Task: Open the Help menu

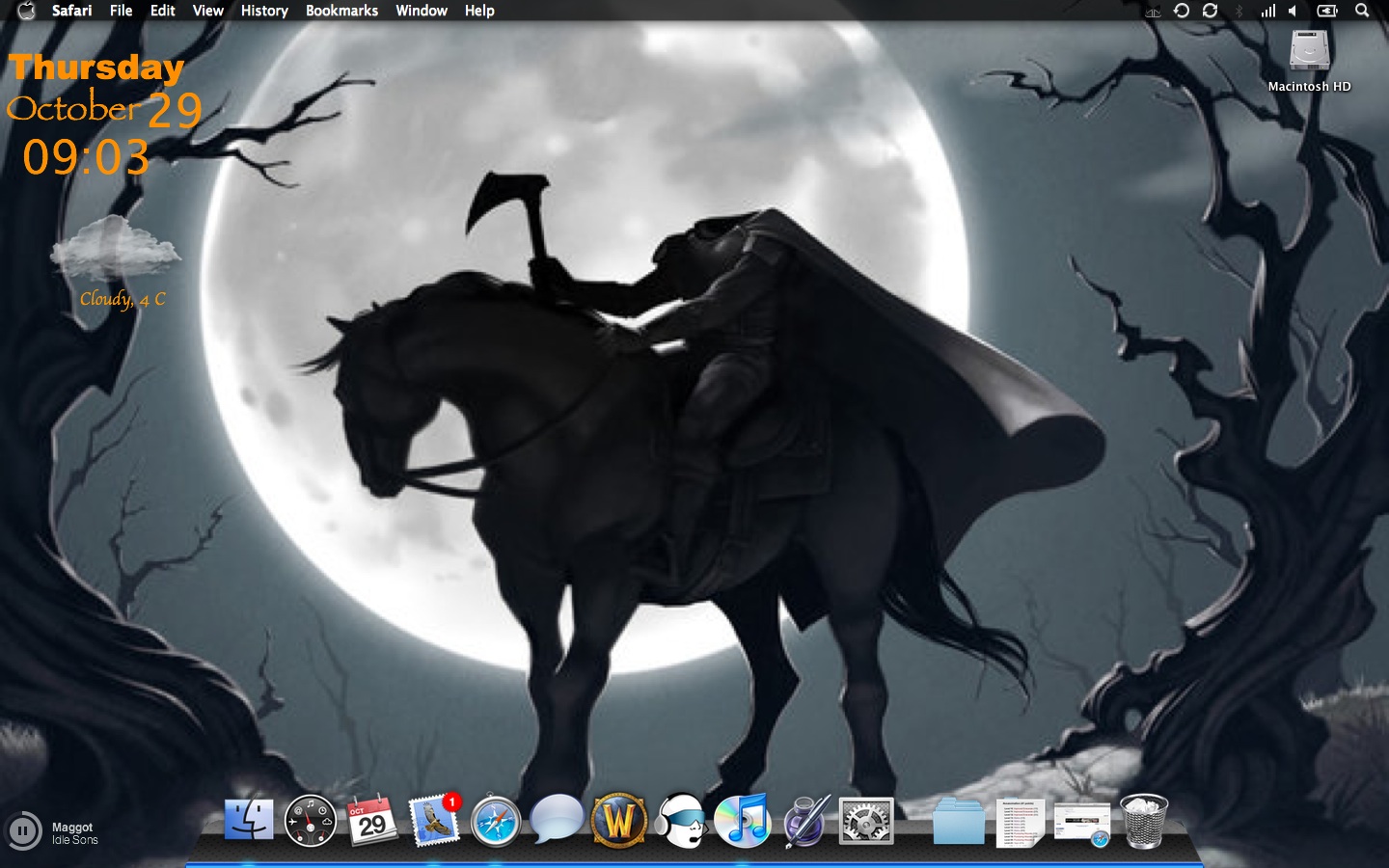Action: [479, 11]
